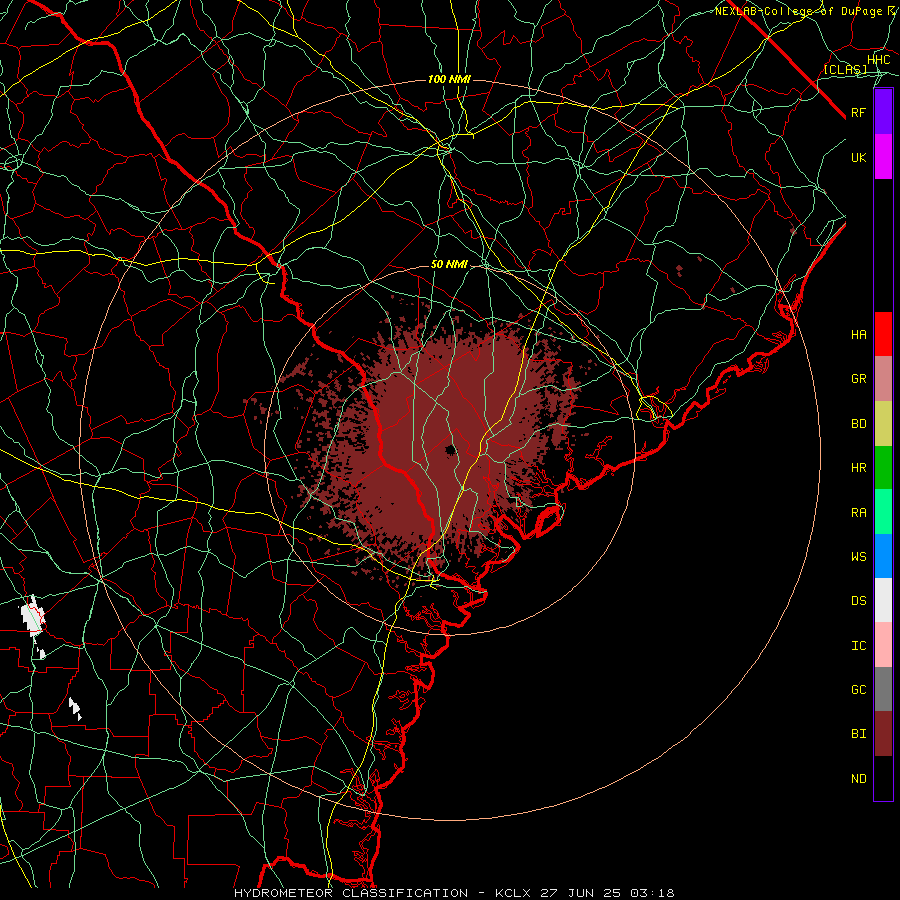Click the "03:18" time stamp
Image resolution: width=900 pixels, height=900 pixels.
651,893
